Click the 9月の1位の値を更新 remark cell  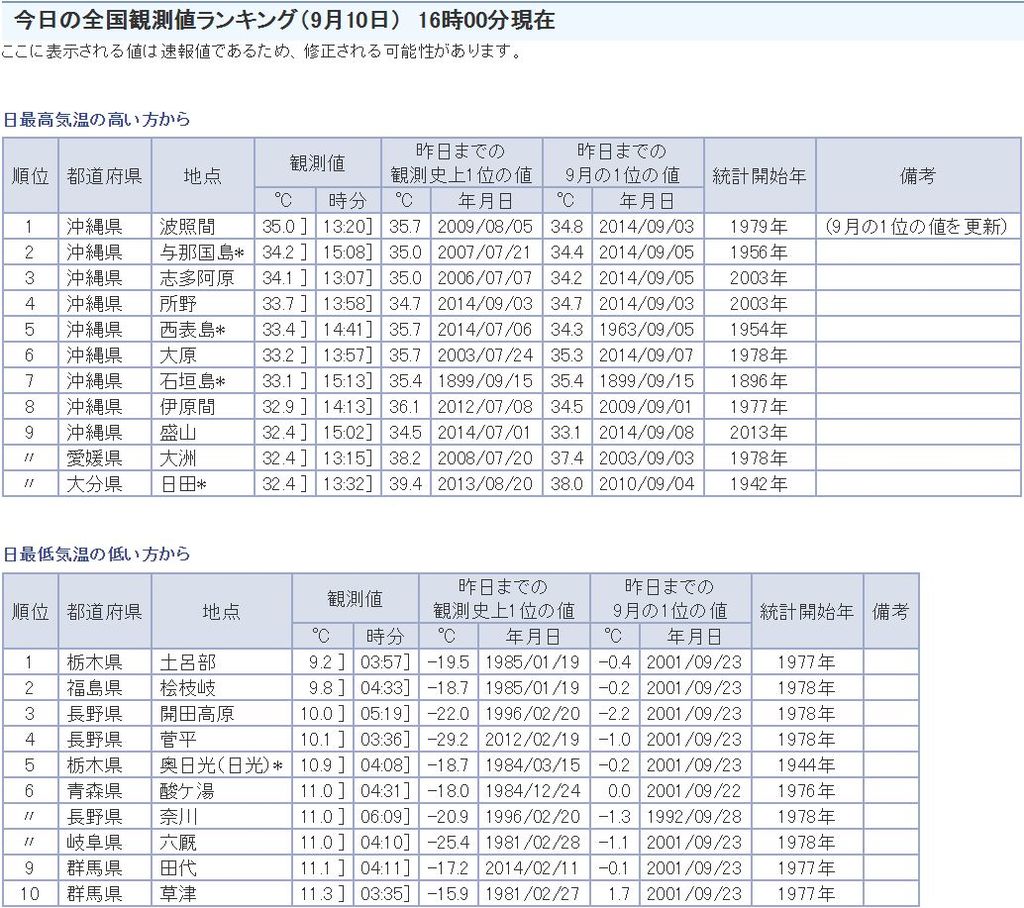pos(917,226)
